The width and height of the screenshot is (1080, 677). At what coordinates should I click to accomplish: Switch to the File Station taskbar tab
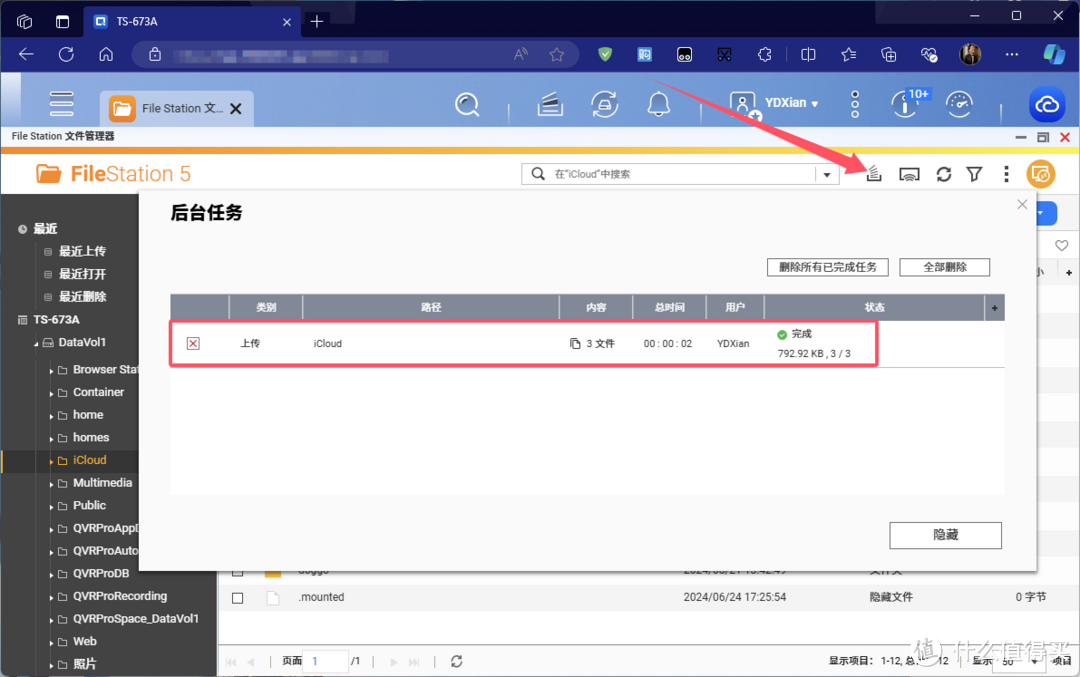coord(177,108)
